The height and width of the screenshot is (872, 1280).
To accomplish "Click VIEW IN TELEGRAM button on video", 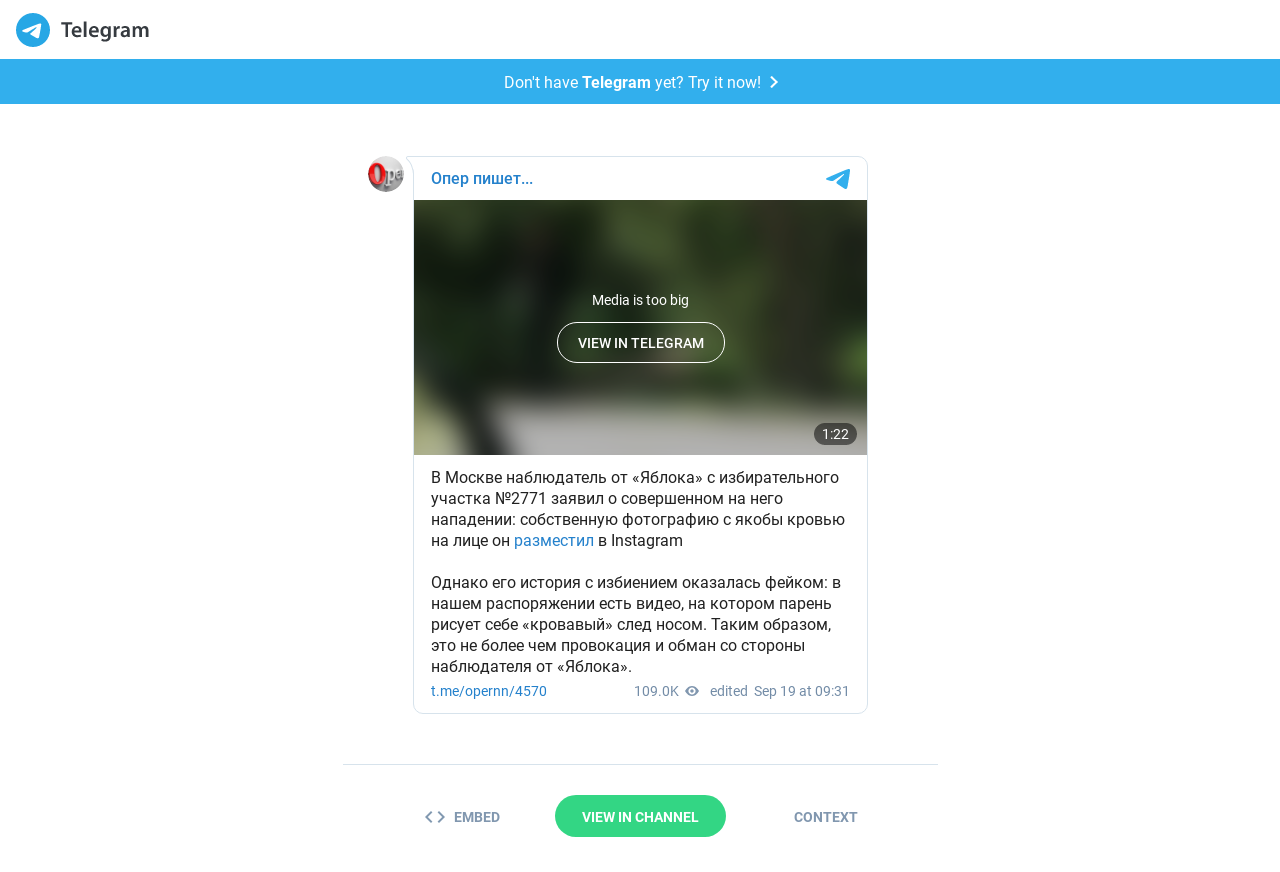I will [x=641, y=343].
